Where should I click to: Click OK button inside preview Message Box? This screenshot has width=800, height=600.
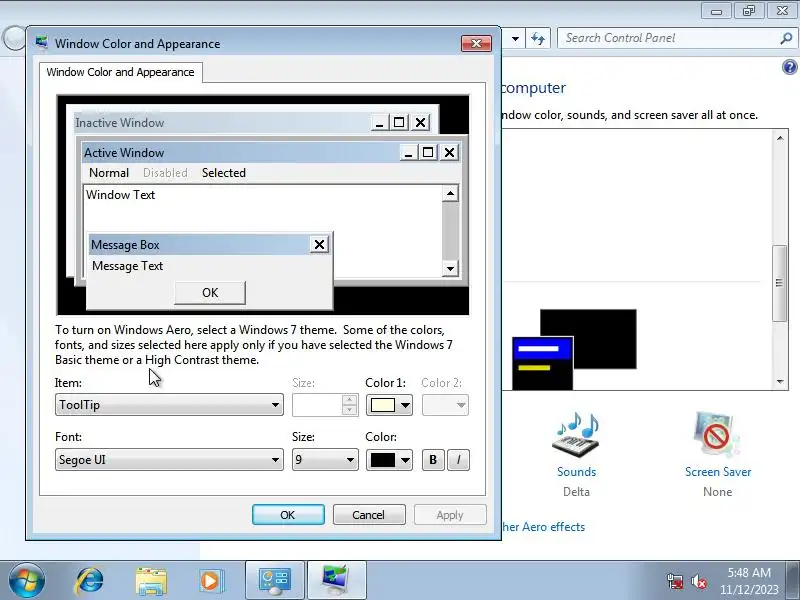(210, 292)
